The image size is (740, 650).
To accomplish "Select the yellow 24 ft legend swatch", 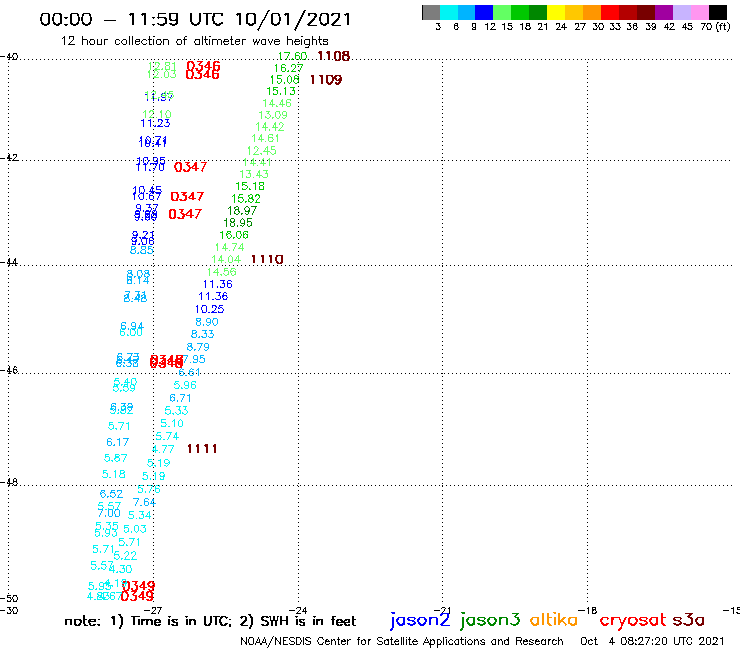I will [556, 12].
